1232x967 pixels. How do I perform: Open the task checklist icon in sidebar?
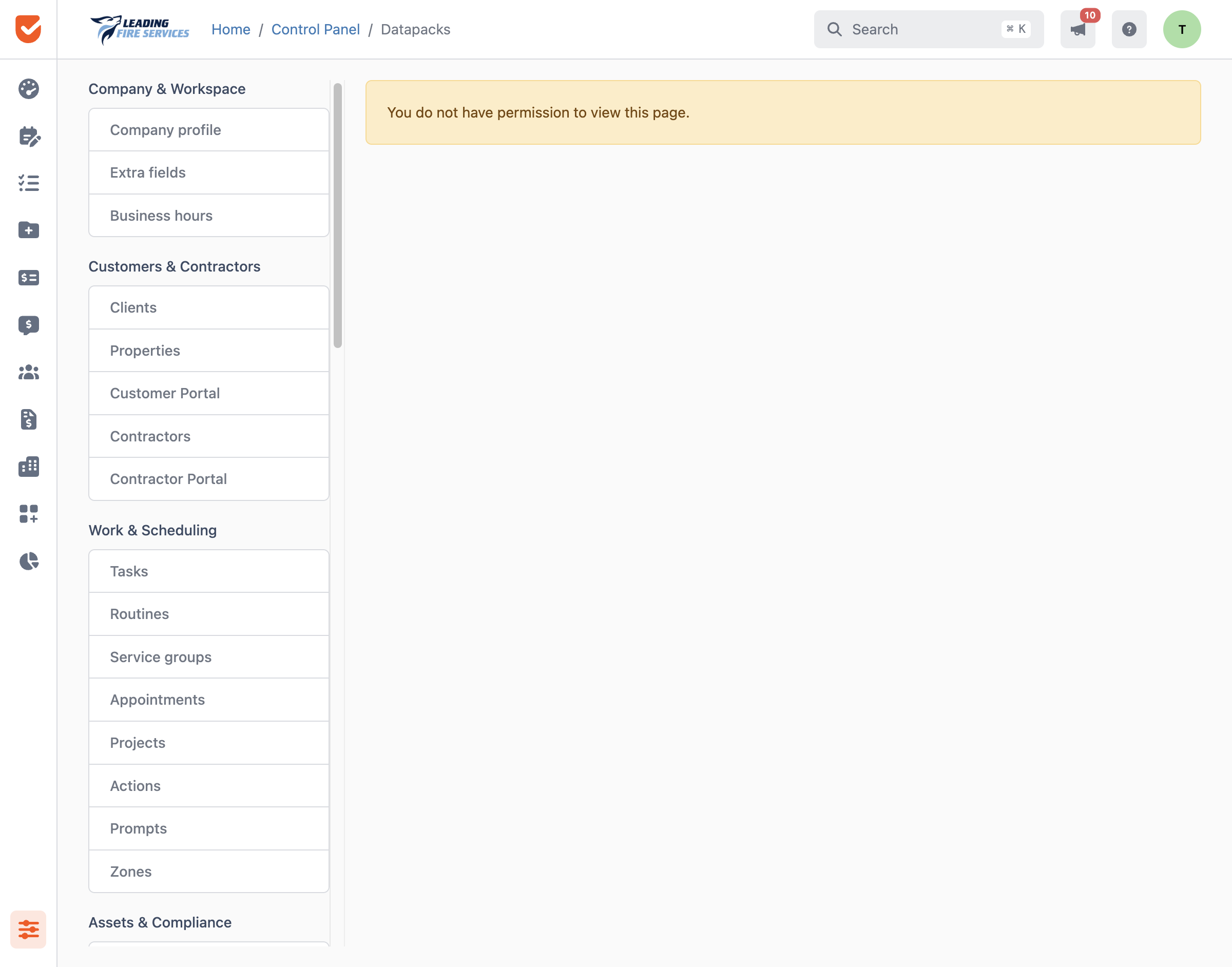pos(28,183)
